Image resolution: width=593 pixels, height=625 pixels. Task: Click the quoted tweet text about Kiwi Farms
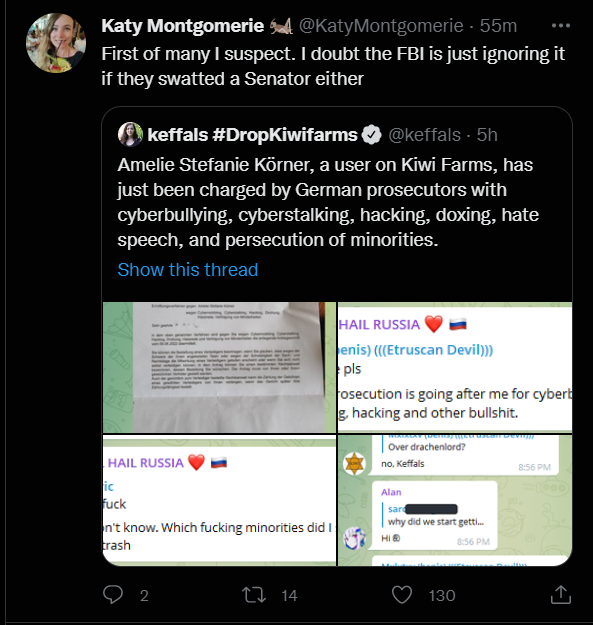(x=328, y=202)
